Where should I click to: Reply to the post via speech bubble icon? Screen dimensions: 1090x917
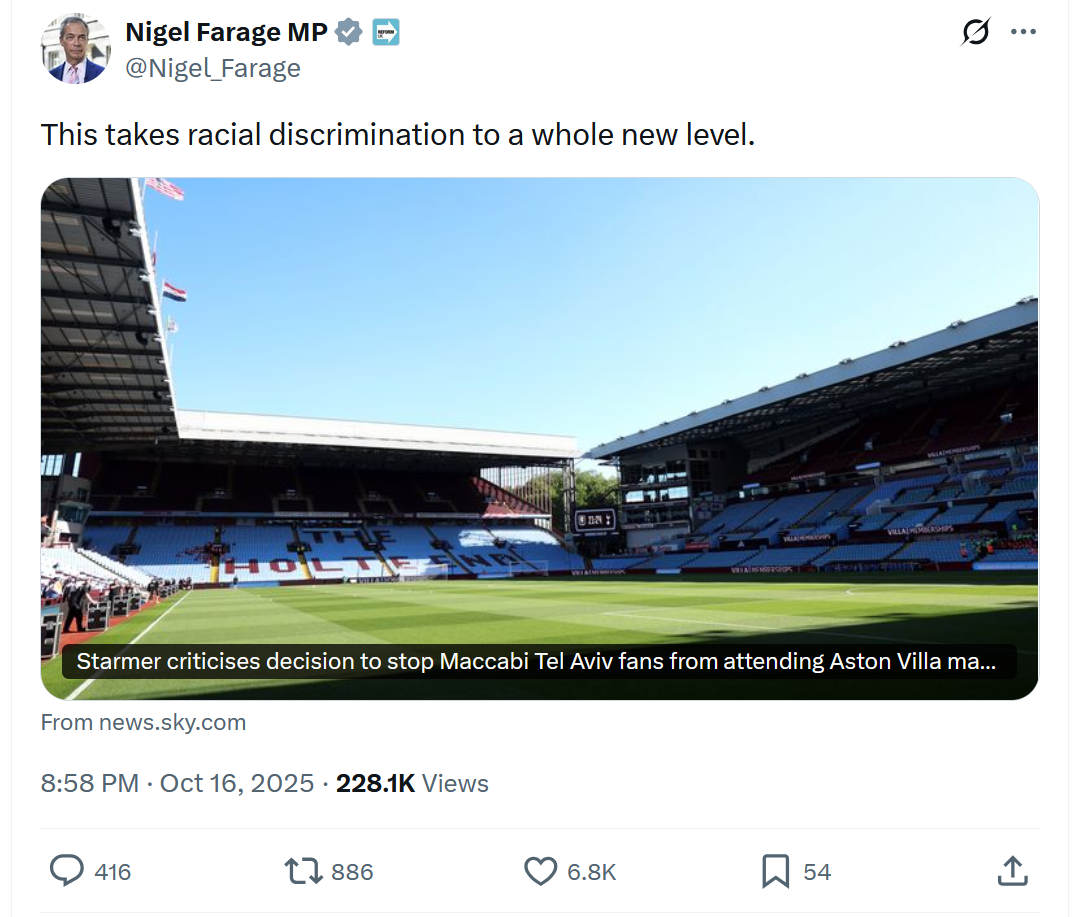pos(67,871)
